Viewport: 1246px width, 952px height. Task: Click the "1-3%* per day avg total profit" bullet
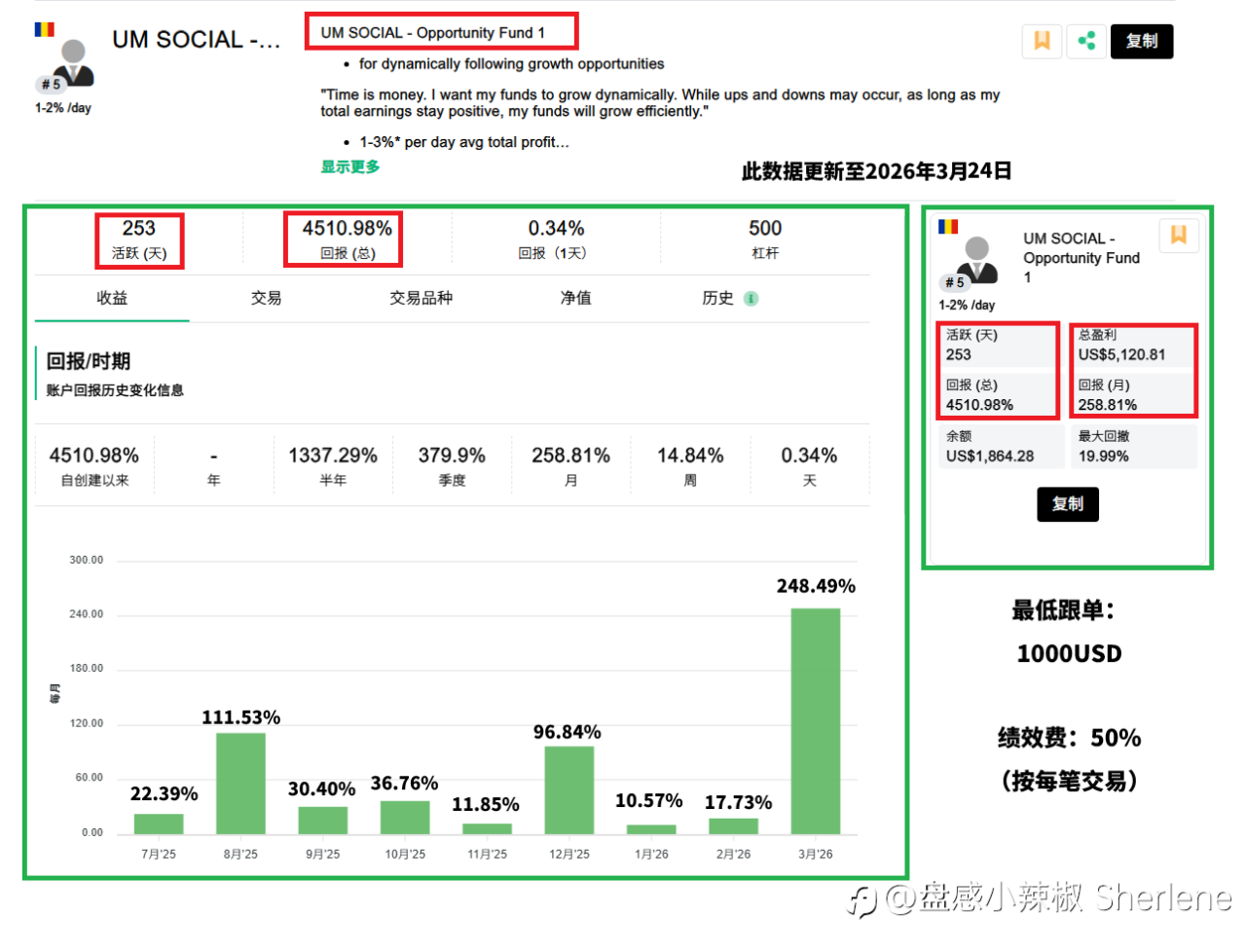coord(464,142)
